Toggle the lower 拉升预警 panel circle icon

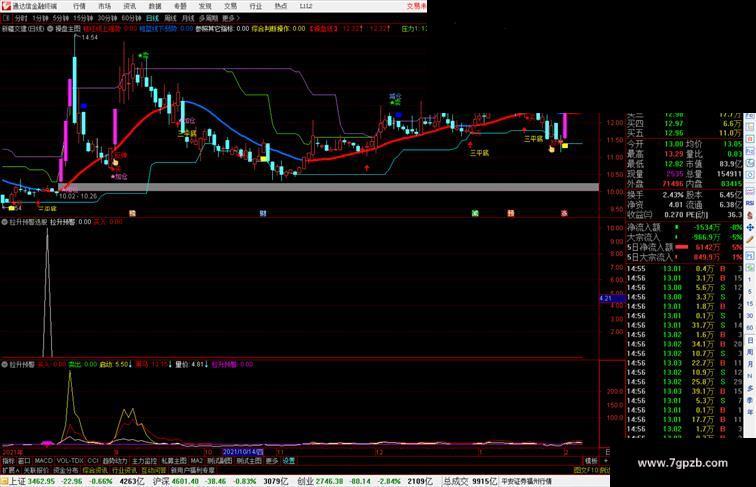pyautogui.click(x=4, y=365)
